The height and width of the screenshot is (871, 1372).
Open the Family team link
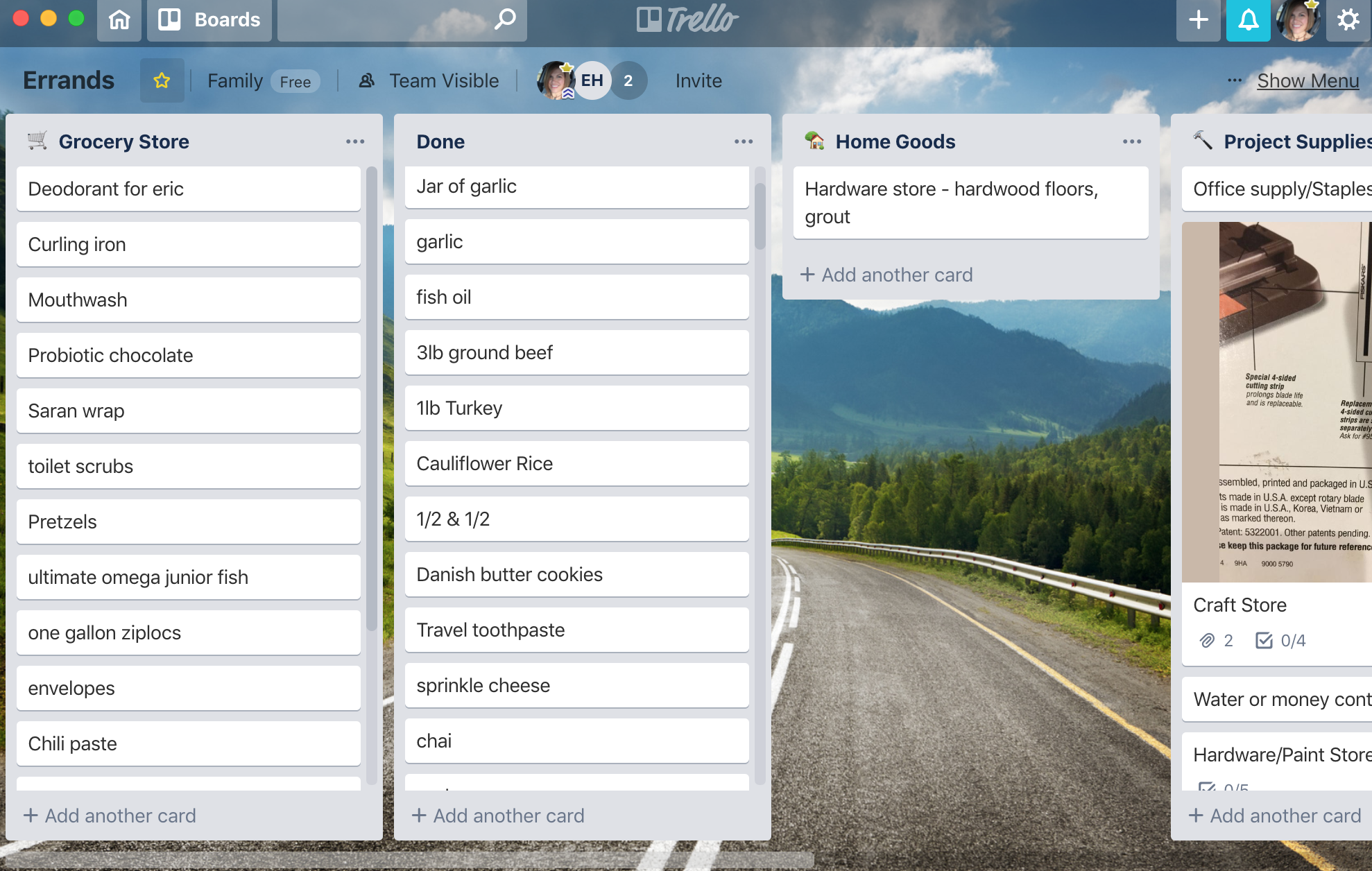point(235,81)
